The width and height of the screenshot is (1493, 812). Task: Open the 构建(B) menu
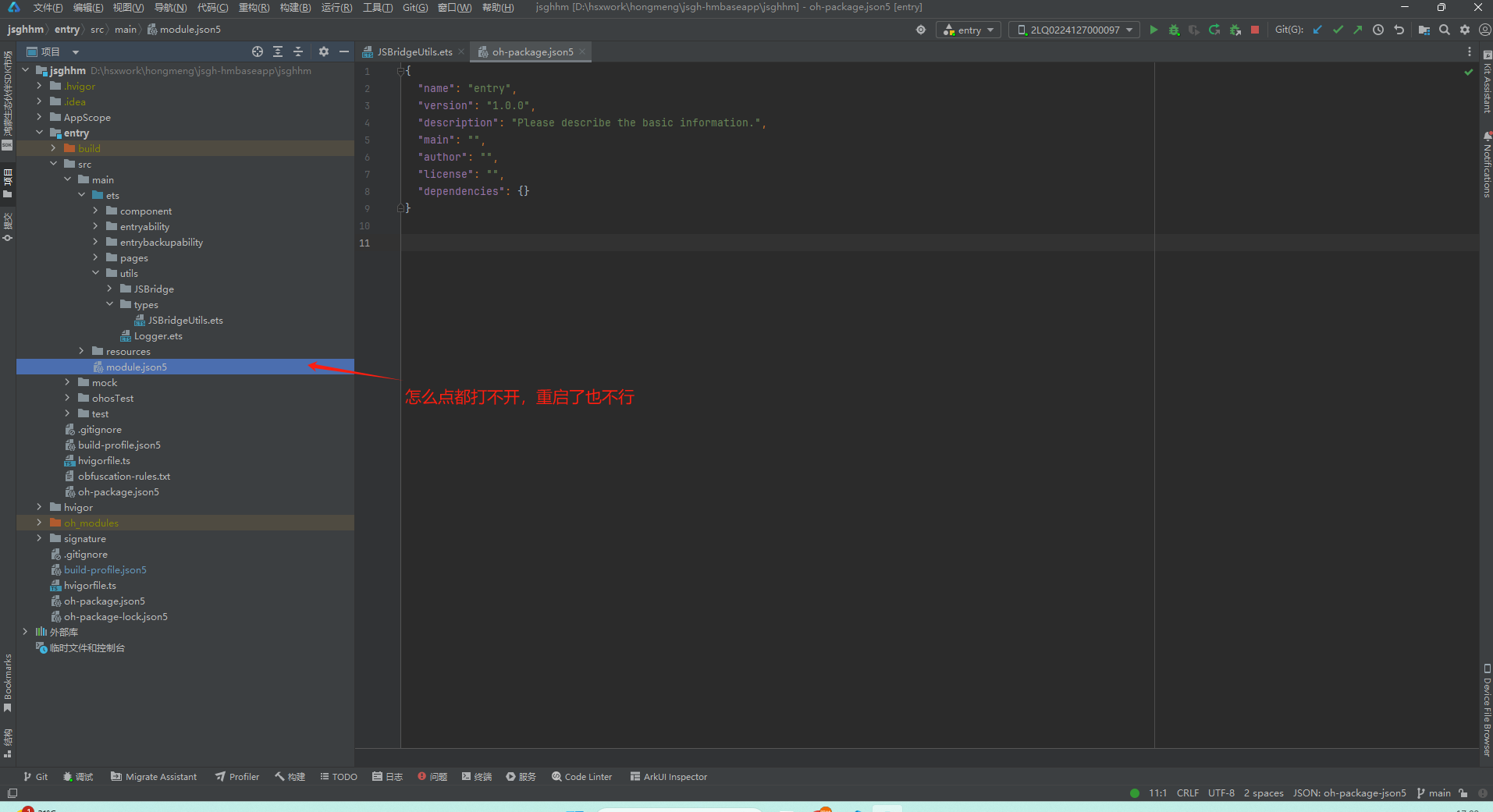(295, 7)
